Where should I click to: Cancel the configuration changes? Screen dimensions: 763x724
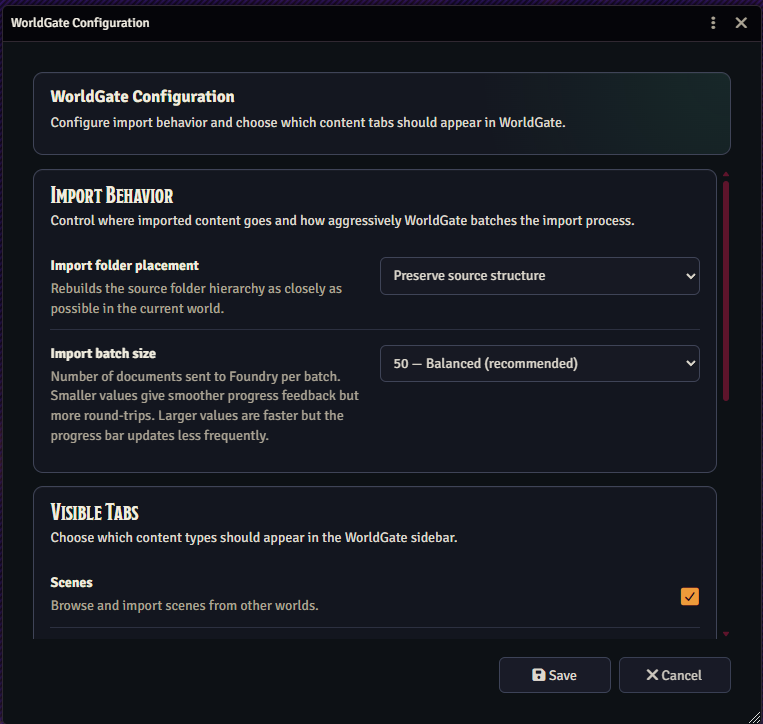click(x=674, y=675)
